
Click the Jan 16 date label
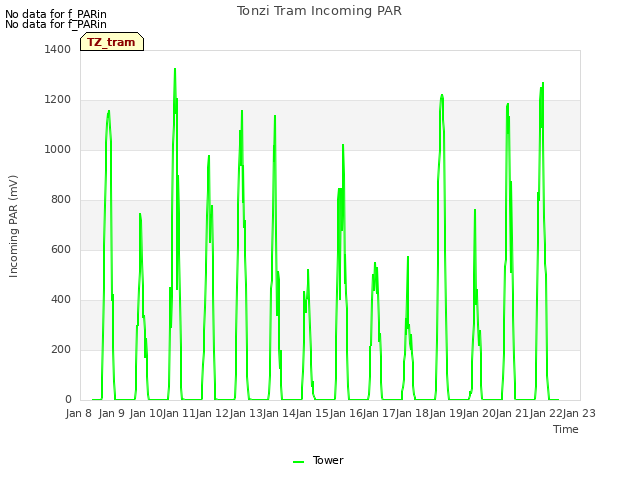pos(346,413)
